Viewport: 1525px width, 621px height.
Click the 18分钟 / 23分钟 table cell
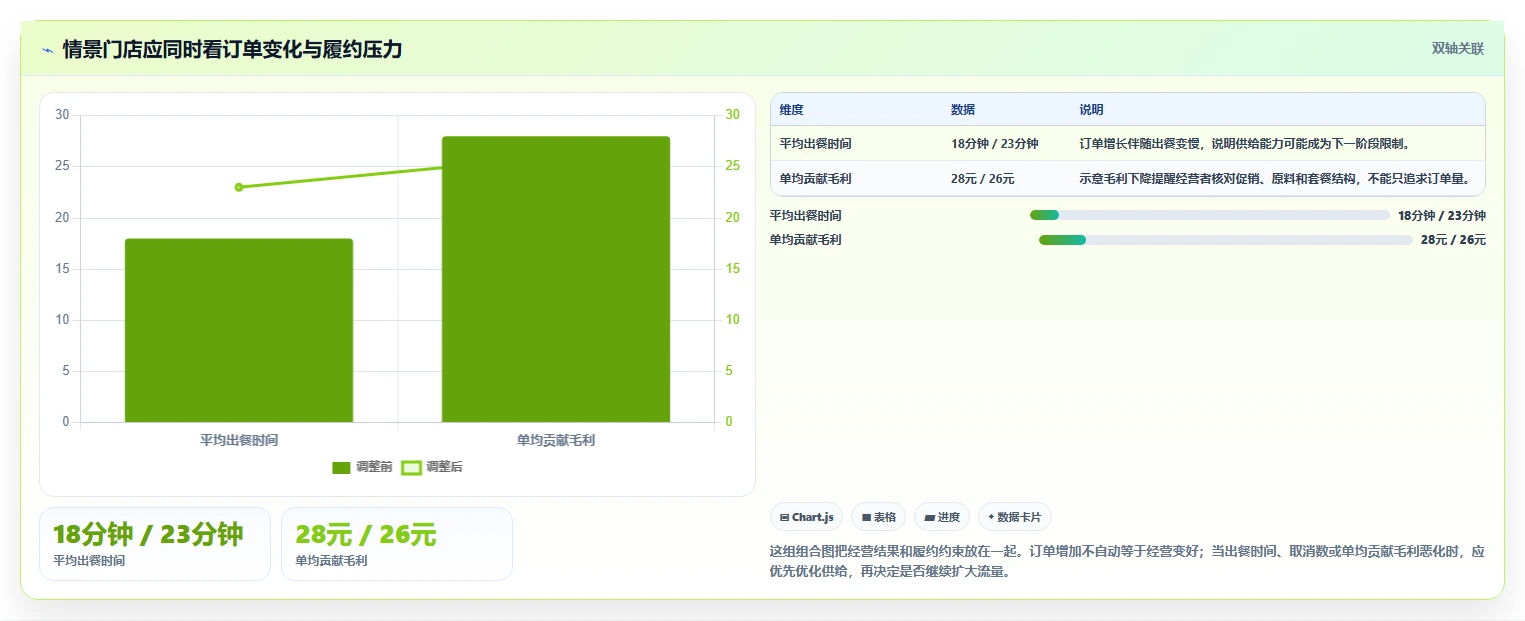pos(994,144)
